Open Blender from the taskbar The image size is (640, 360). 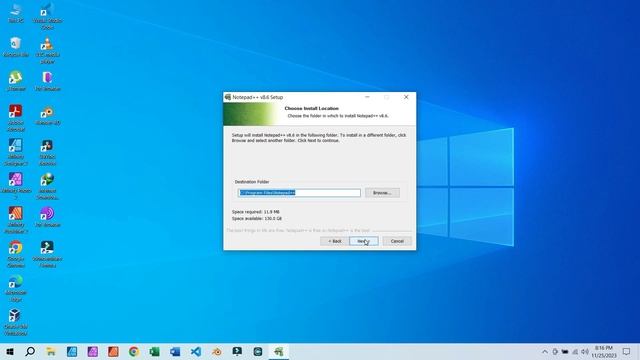[217, 351]
